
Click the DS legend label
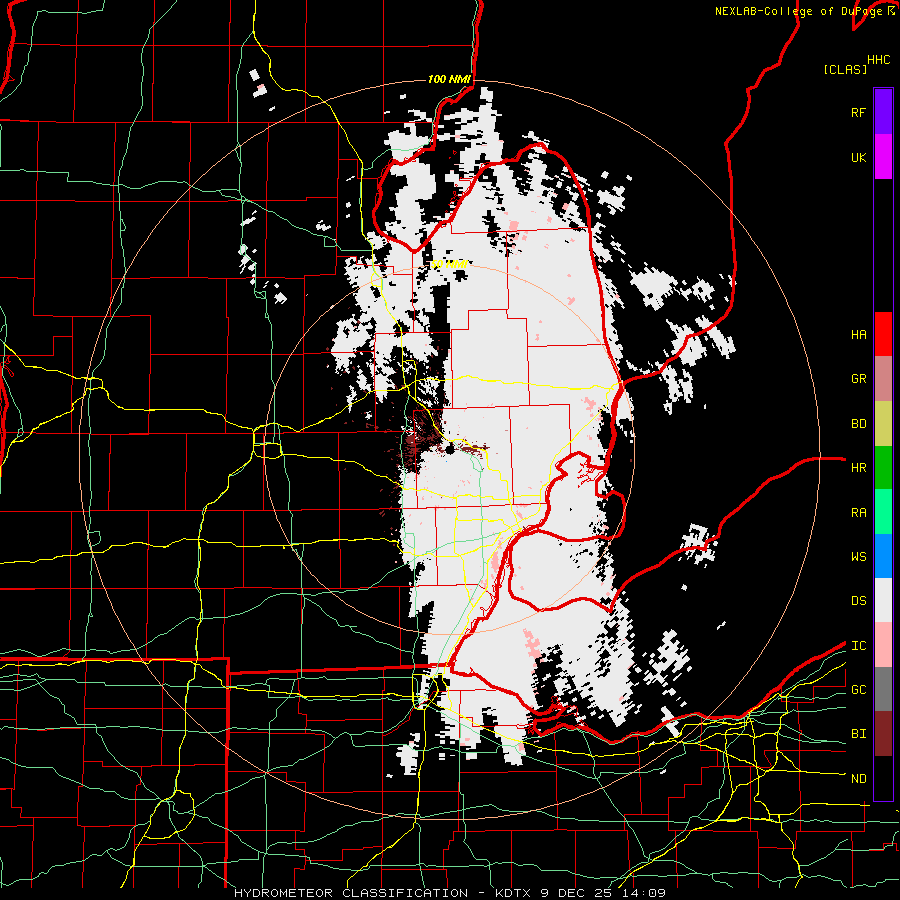pos(859,601)
